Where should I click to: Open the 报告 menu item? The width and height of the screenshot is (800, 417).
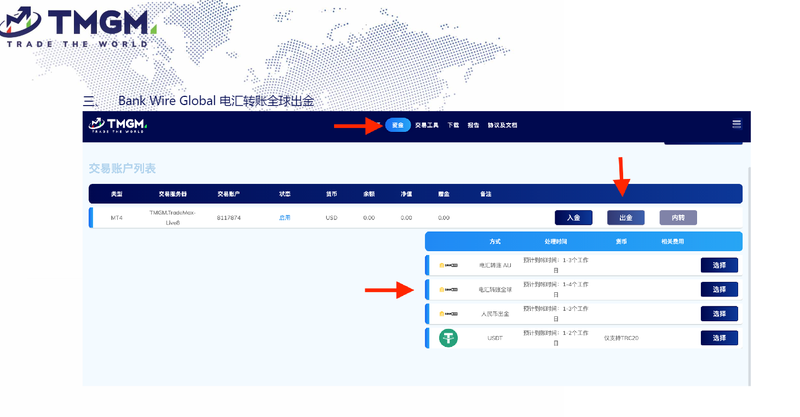pyautogui.click(x=473, y=125)
